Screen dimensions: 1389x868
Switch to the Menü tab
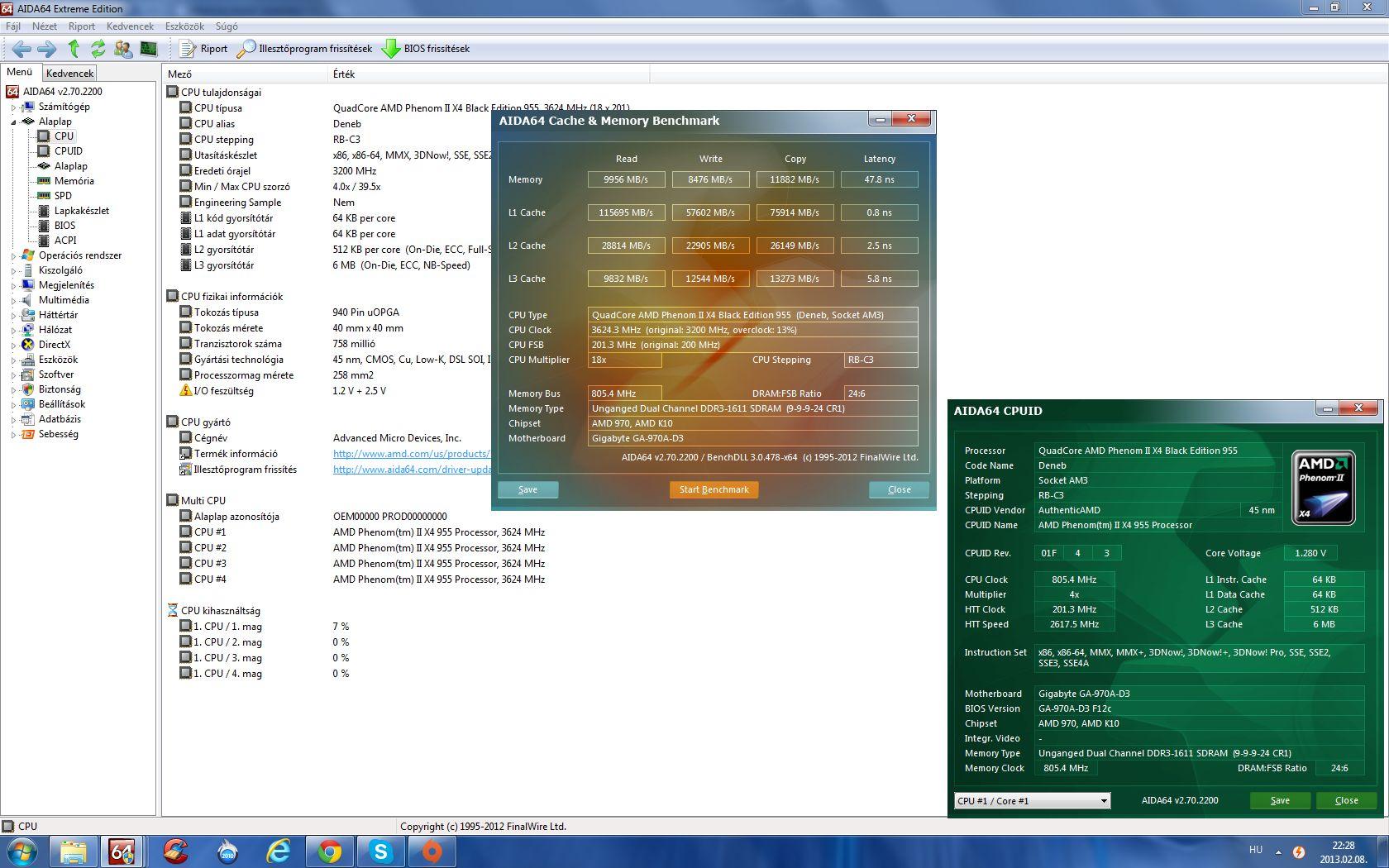(20, 72)
